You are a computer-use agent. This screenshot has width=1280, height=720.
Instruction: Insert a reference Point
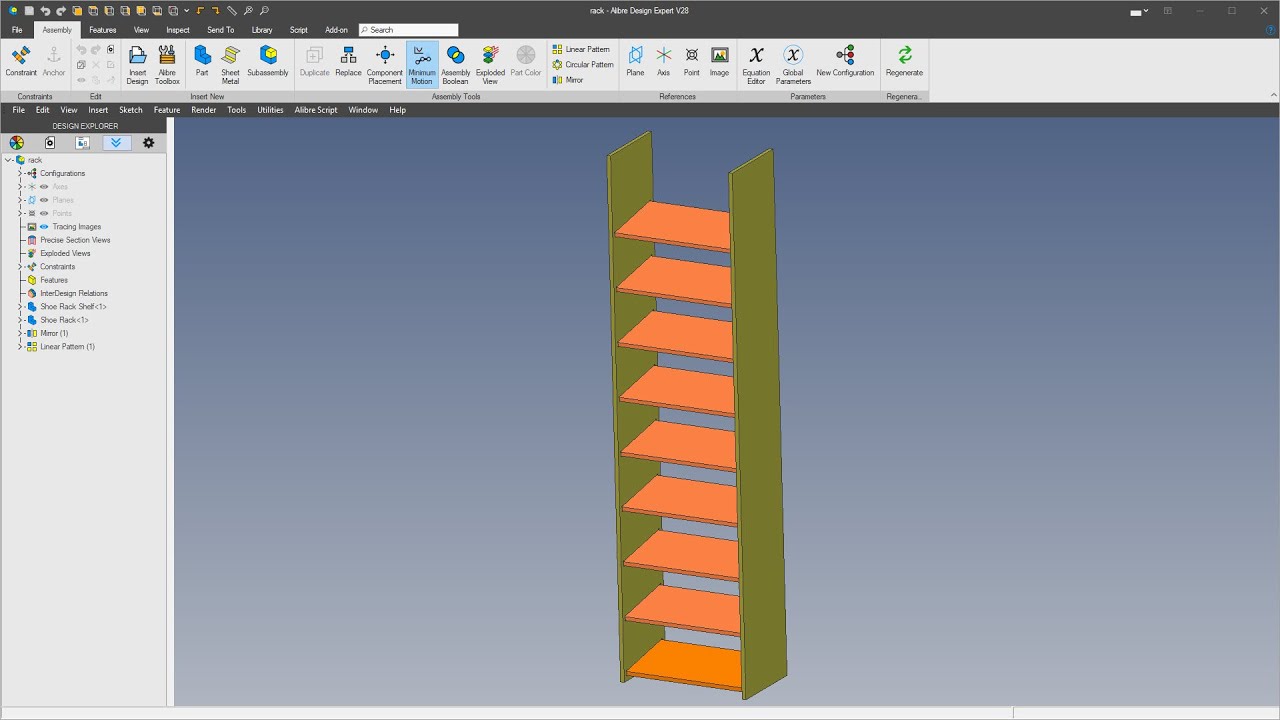[x=691, y=61]
